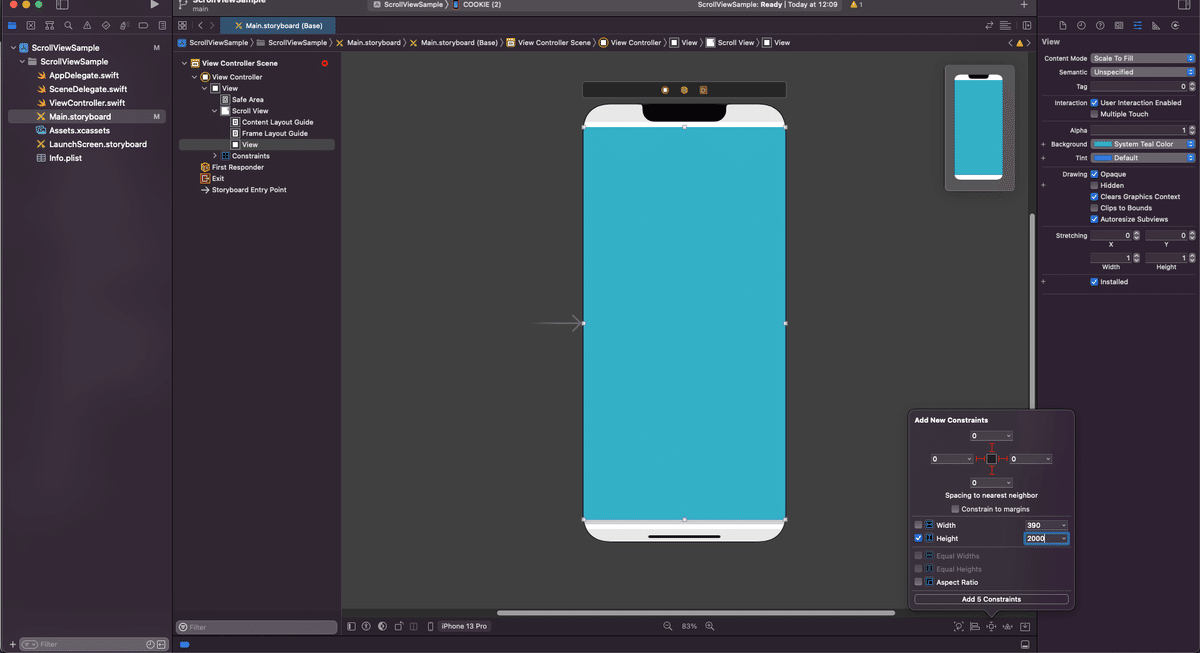Zoom out the storyboard canvas
Screen dimensions: 1200x653
click(668, 626)
